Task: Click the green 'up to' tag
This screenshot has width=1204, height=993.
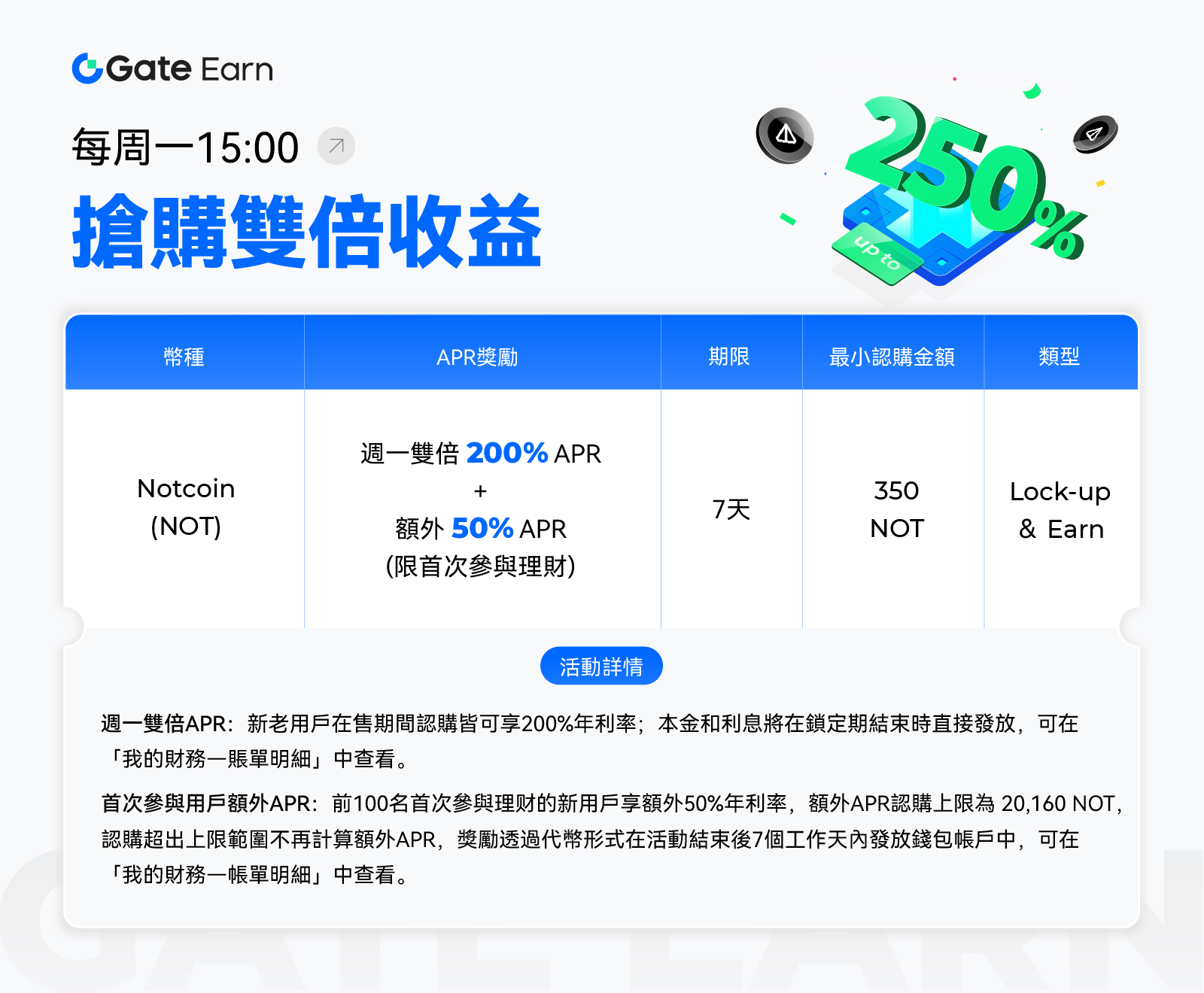Action: point(877,254)
